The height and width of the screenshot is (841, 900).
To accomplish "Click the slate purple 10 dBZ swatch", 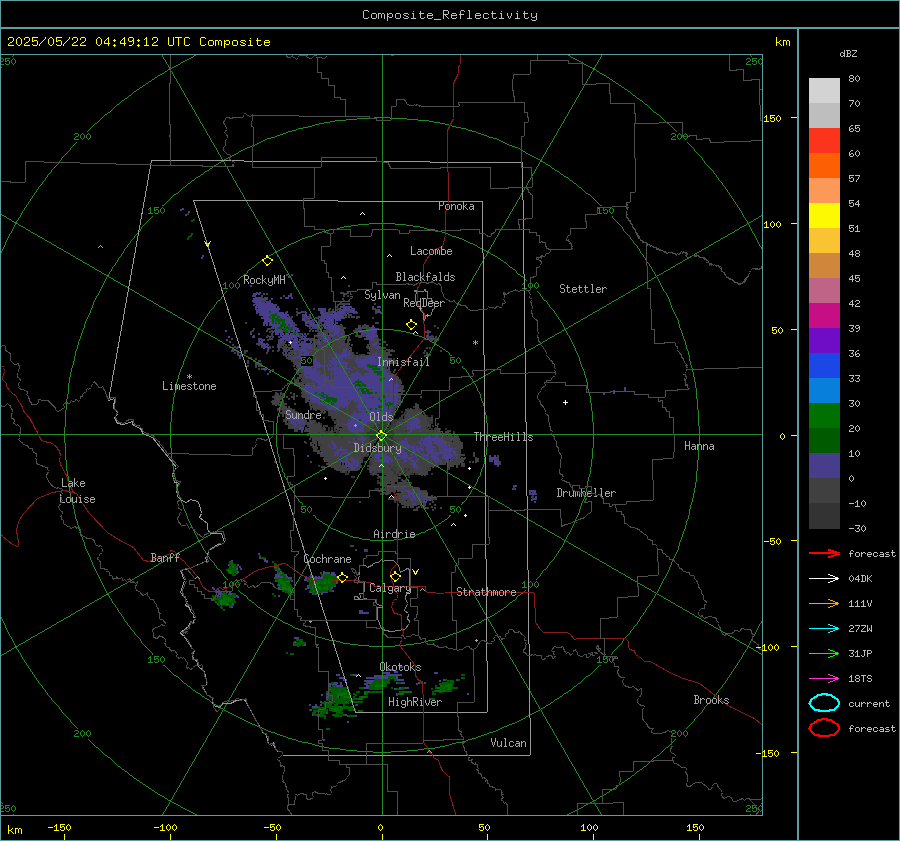I will click(x=824, y=466).
